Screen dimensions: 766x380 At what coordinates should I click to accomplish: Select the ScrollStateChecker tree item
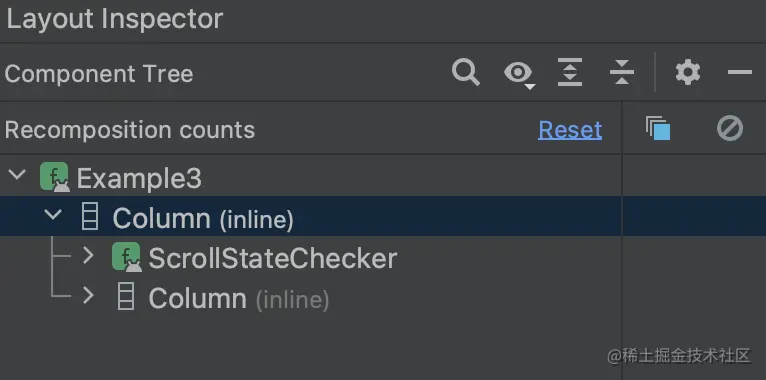273,258
